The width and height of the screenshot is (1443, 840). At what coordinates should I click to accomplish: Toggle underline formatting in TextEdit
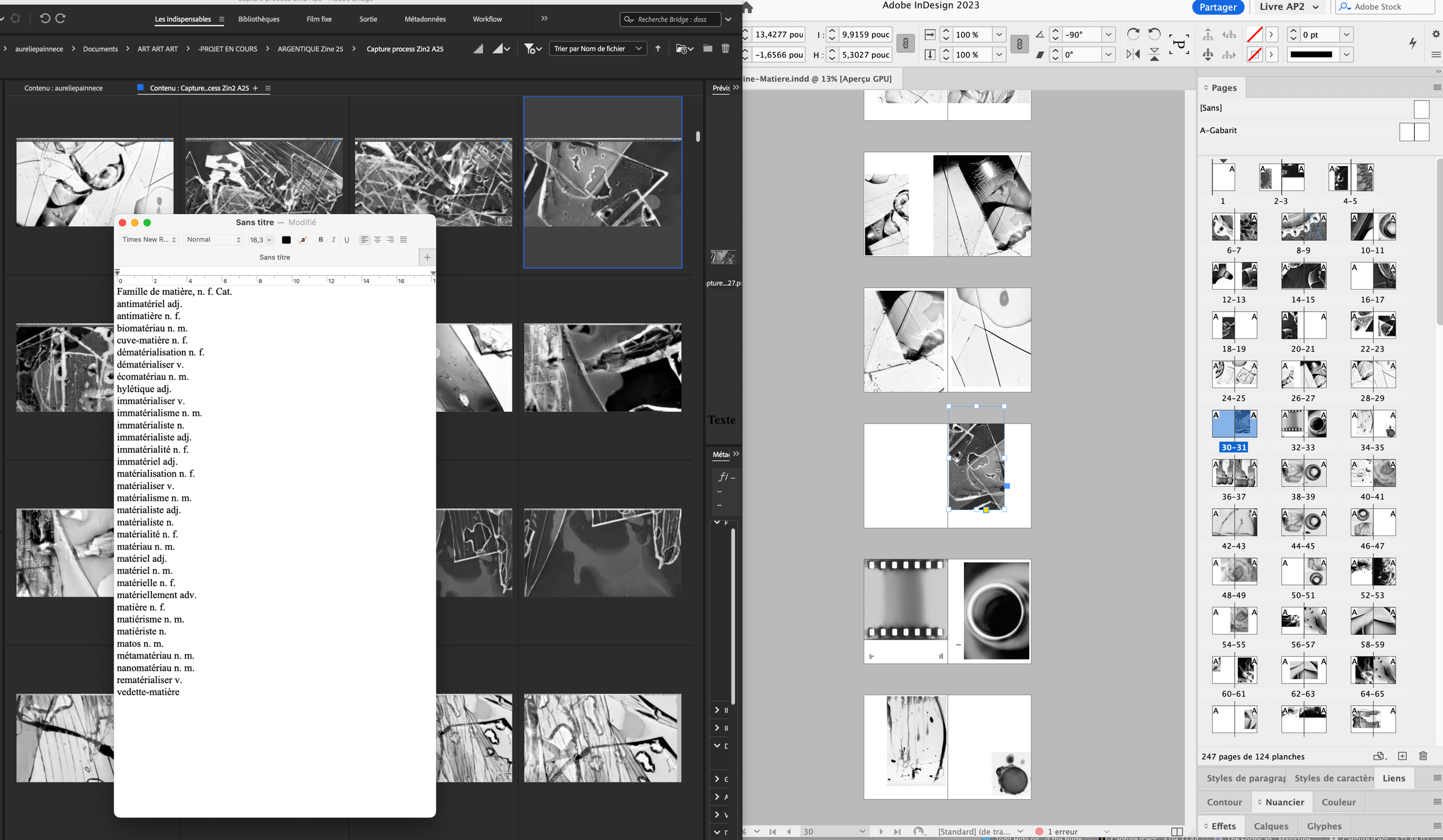pyautogui.click(x=346, y=239)
